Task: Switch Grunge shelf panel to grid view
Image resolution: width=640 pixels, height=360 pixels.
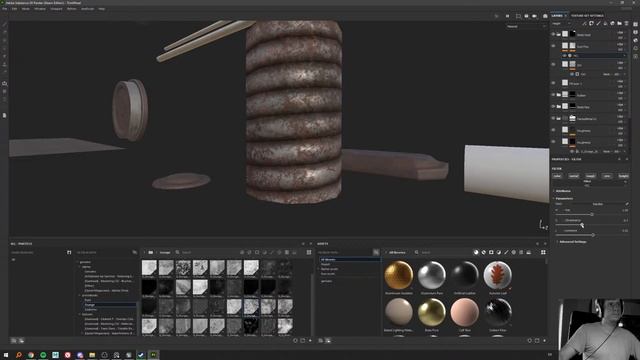Action: point(309,252)
